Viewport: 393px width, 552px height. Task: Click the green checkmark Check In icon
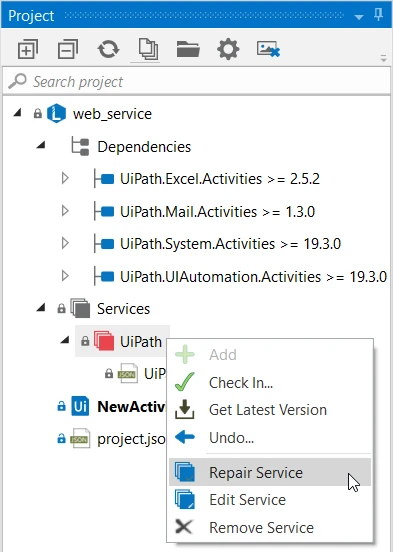pyautogui.click(x=185, y=382)
